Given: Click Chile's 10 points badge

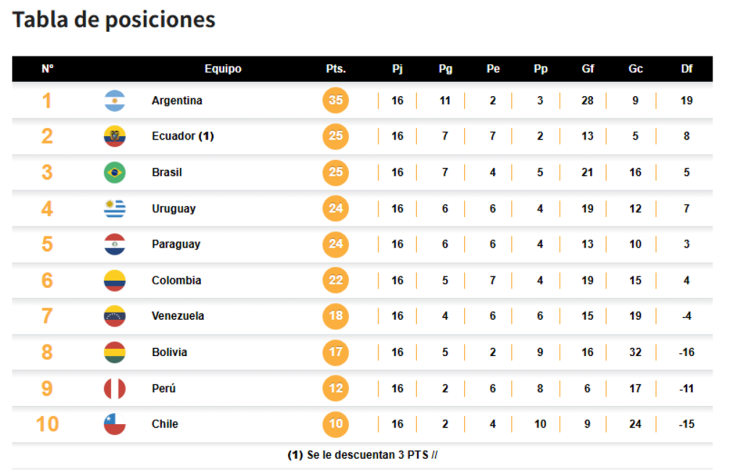Looking at the screenshot, I should [336, 424].
